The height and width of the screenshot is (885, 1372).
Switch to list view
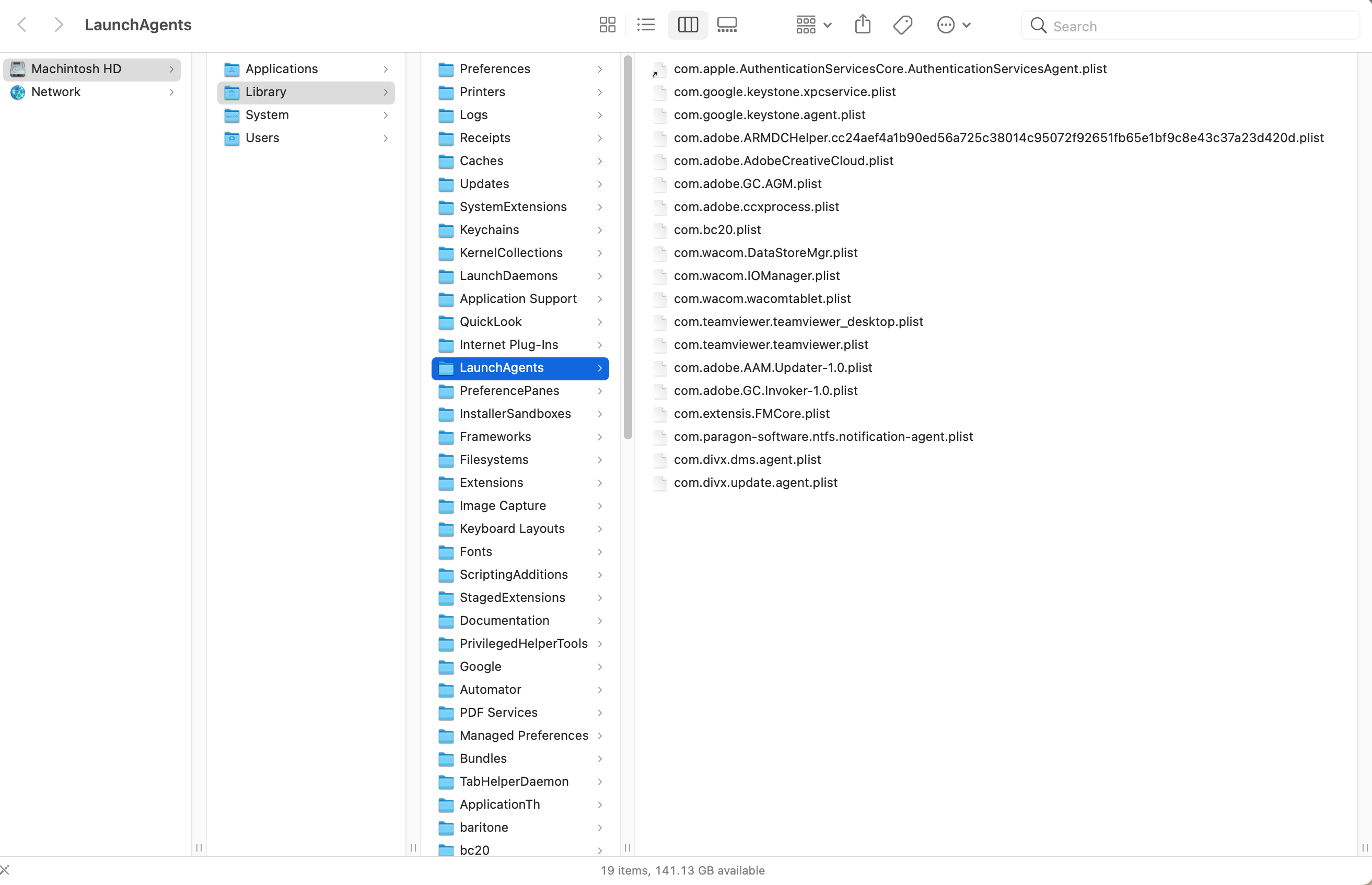[x=646, y=25]
